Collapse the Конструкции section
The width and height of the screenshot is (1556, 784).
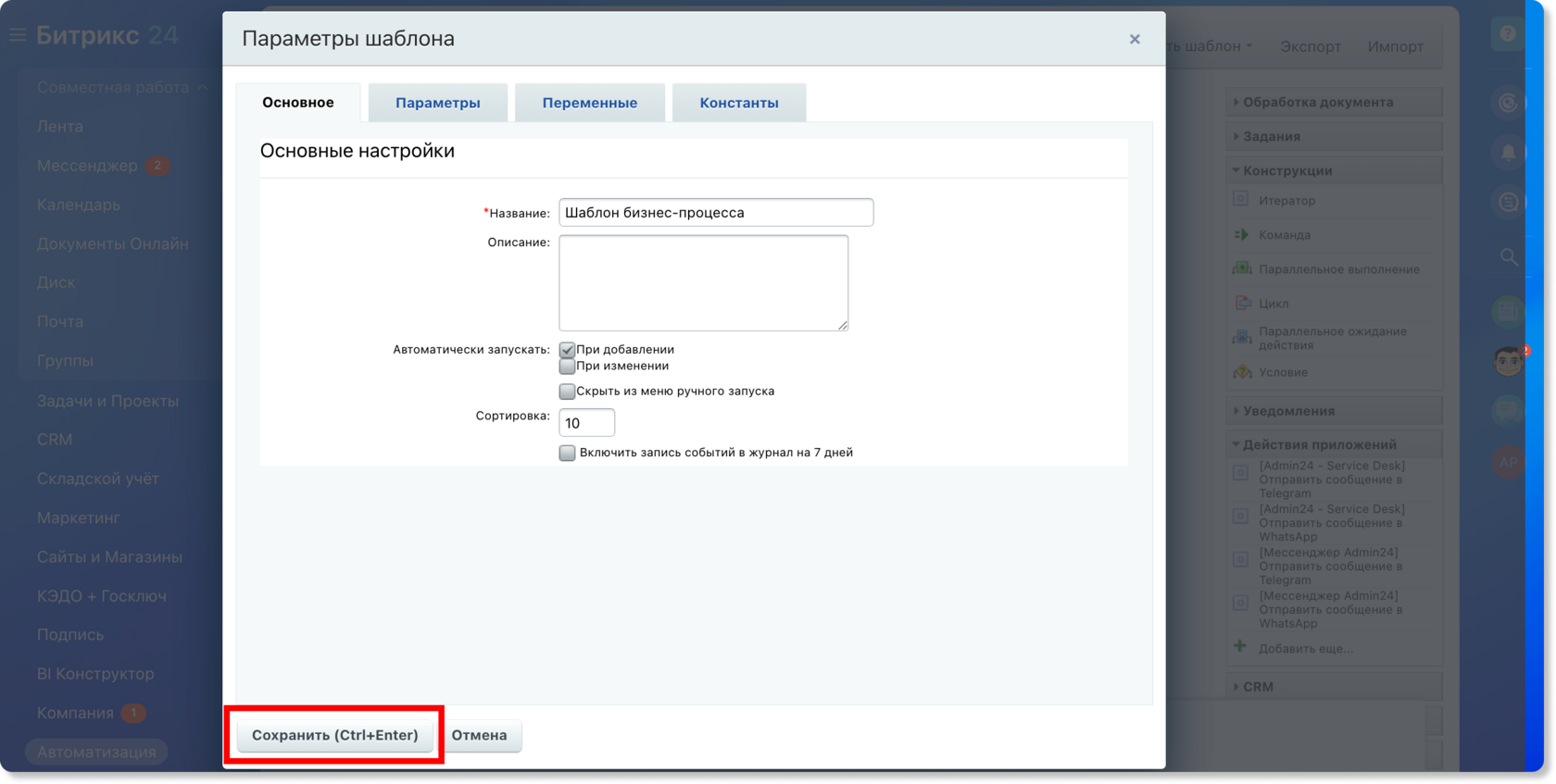(x=1335, y=170)
